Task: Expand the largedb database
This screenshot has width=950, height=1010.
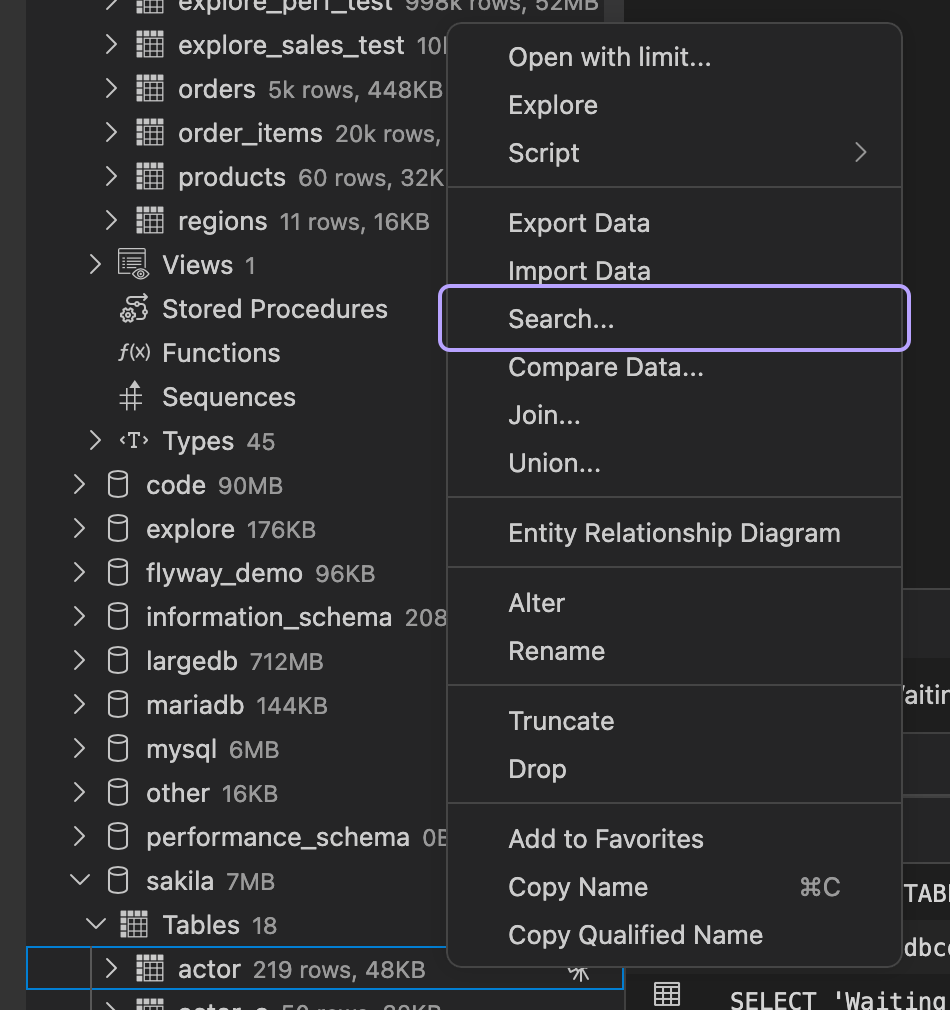Action: coord(79,660)
